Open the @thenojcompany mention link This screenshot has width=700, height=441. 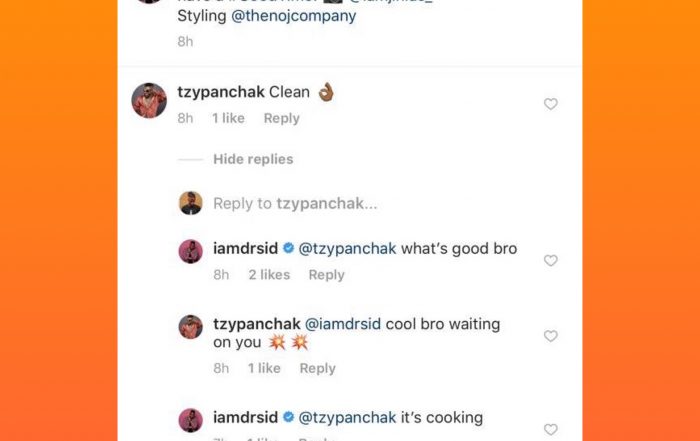[294, 16]
